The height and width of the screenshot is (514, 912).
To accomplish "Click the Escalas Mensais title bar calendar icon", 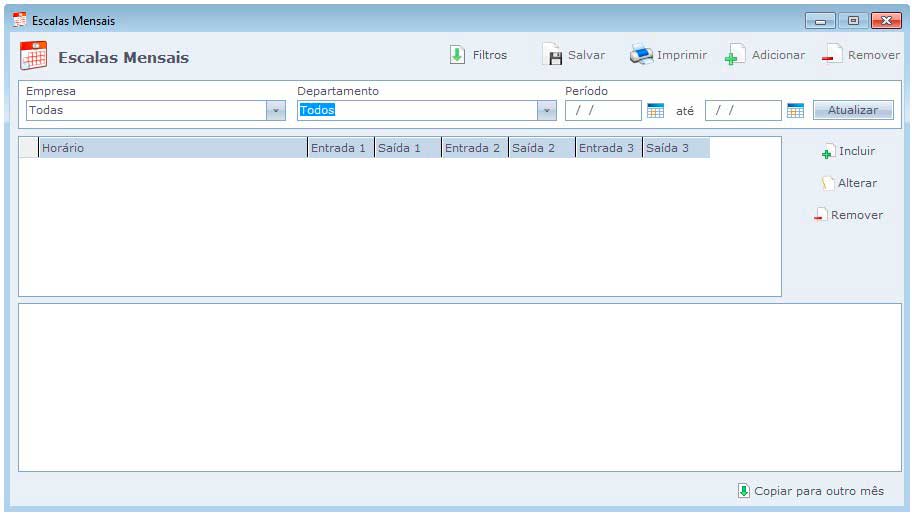I will tap(19, 20).
